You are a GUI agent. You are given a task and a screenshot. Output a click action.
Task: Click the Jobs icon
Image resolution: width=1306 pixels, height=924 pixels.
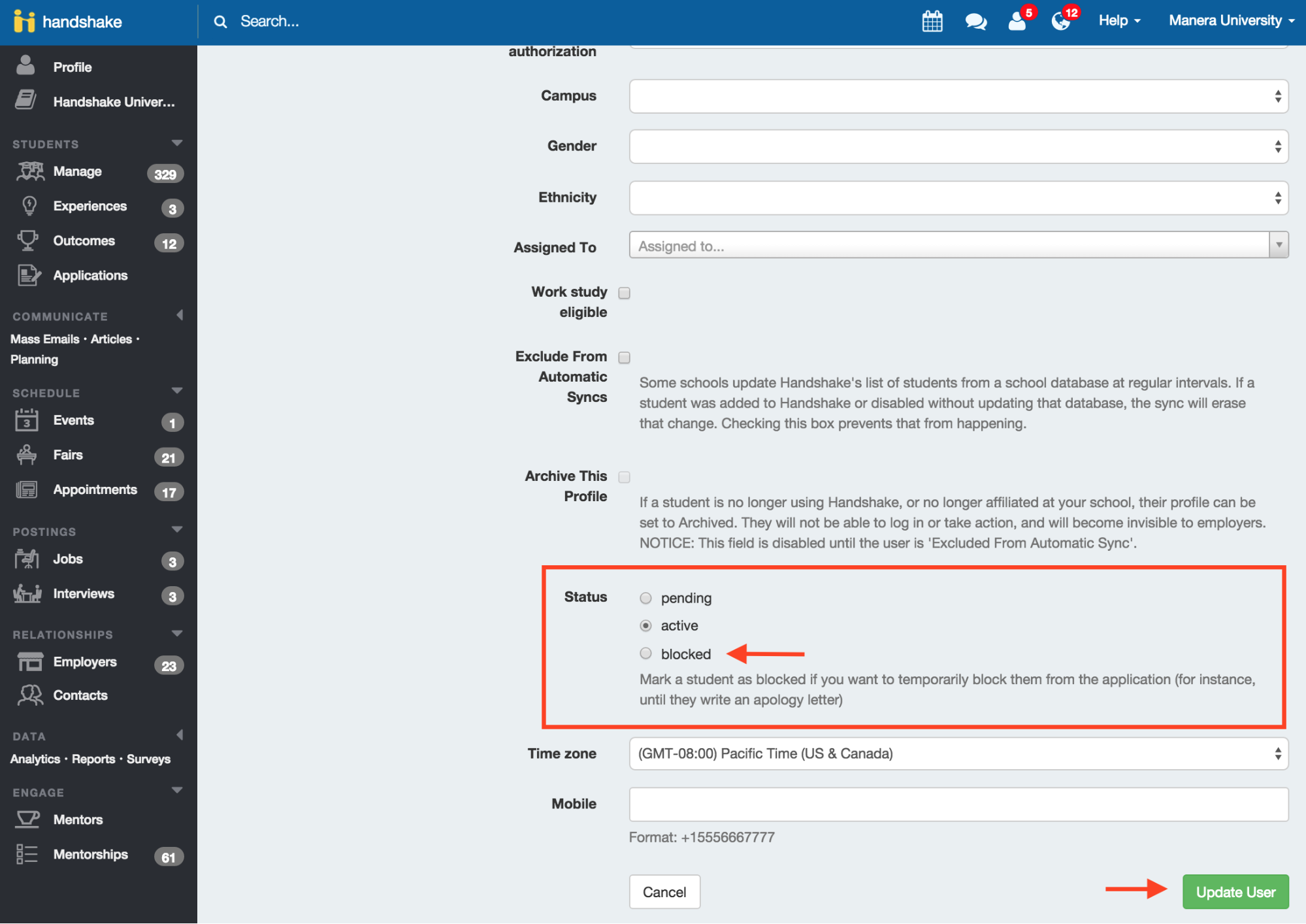(27, 559)
